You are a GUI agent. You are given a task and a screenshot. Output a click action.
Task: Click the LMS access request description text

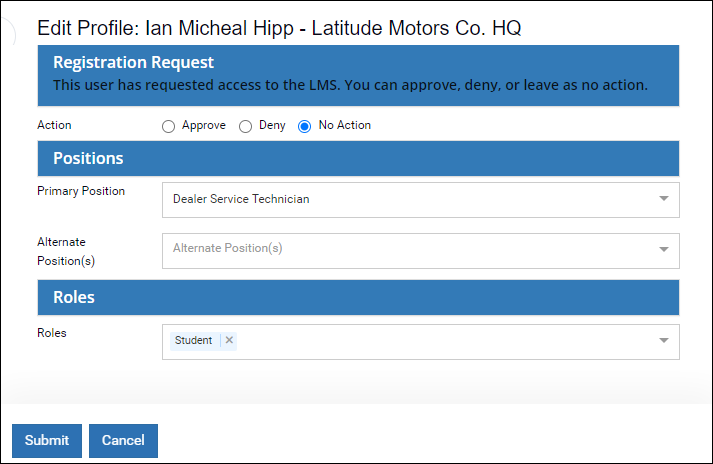point(350,85)
